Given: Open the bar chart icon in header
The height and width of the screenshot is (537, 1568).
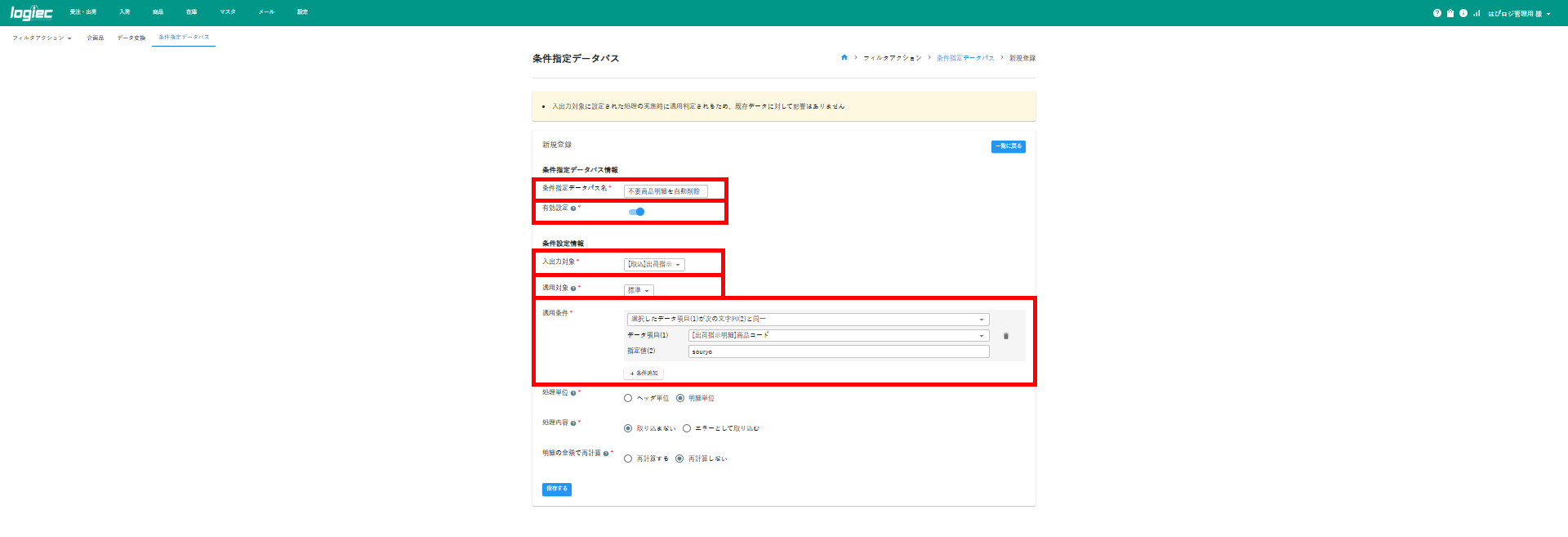Looking at the screenshot, I should tap(1477, 13).
